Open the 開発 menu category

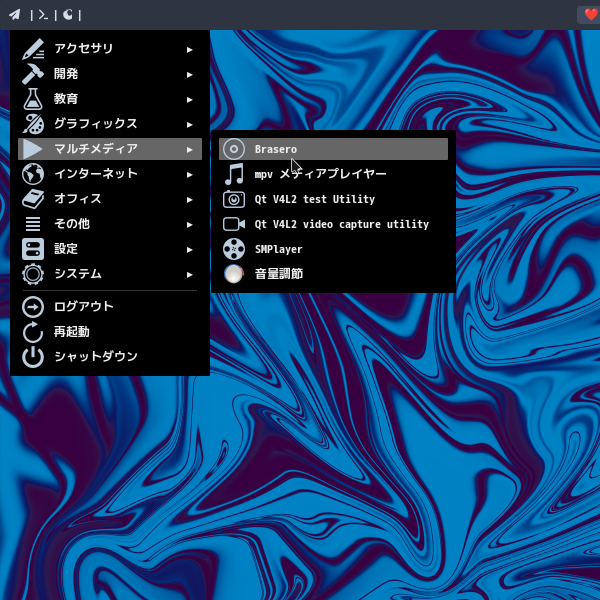pos(110,74)
